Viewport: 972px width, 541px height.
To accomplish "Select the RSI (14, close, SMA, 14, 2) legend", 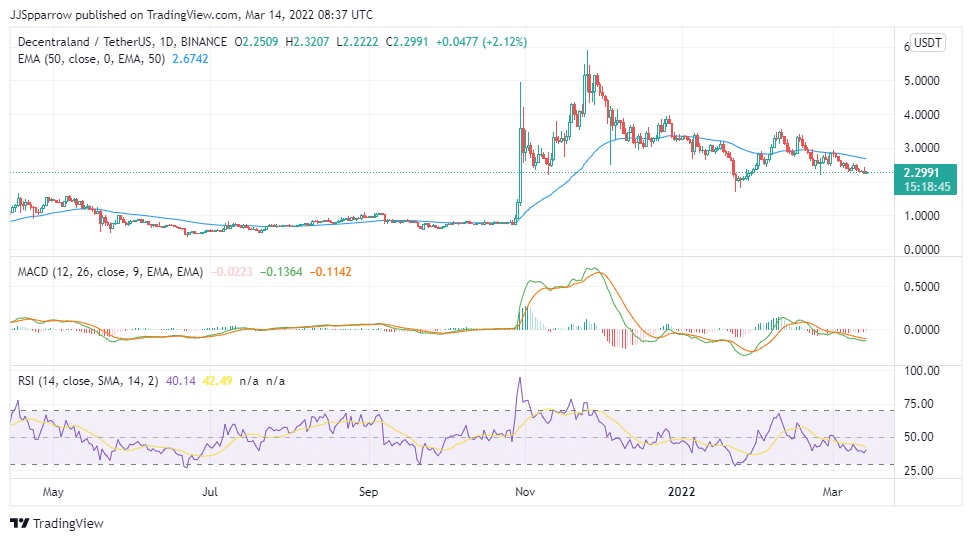I will coord(88,381).
